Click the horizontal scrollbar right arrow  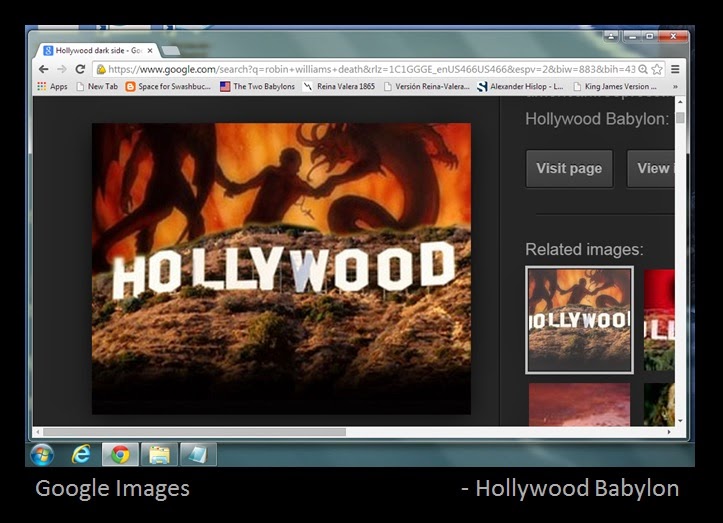(x=669, y=432)
